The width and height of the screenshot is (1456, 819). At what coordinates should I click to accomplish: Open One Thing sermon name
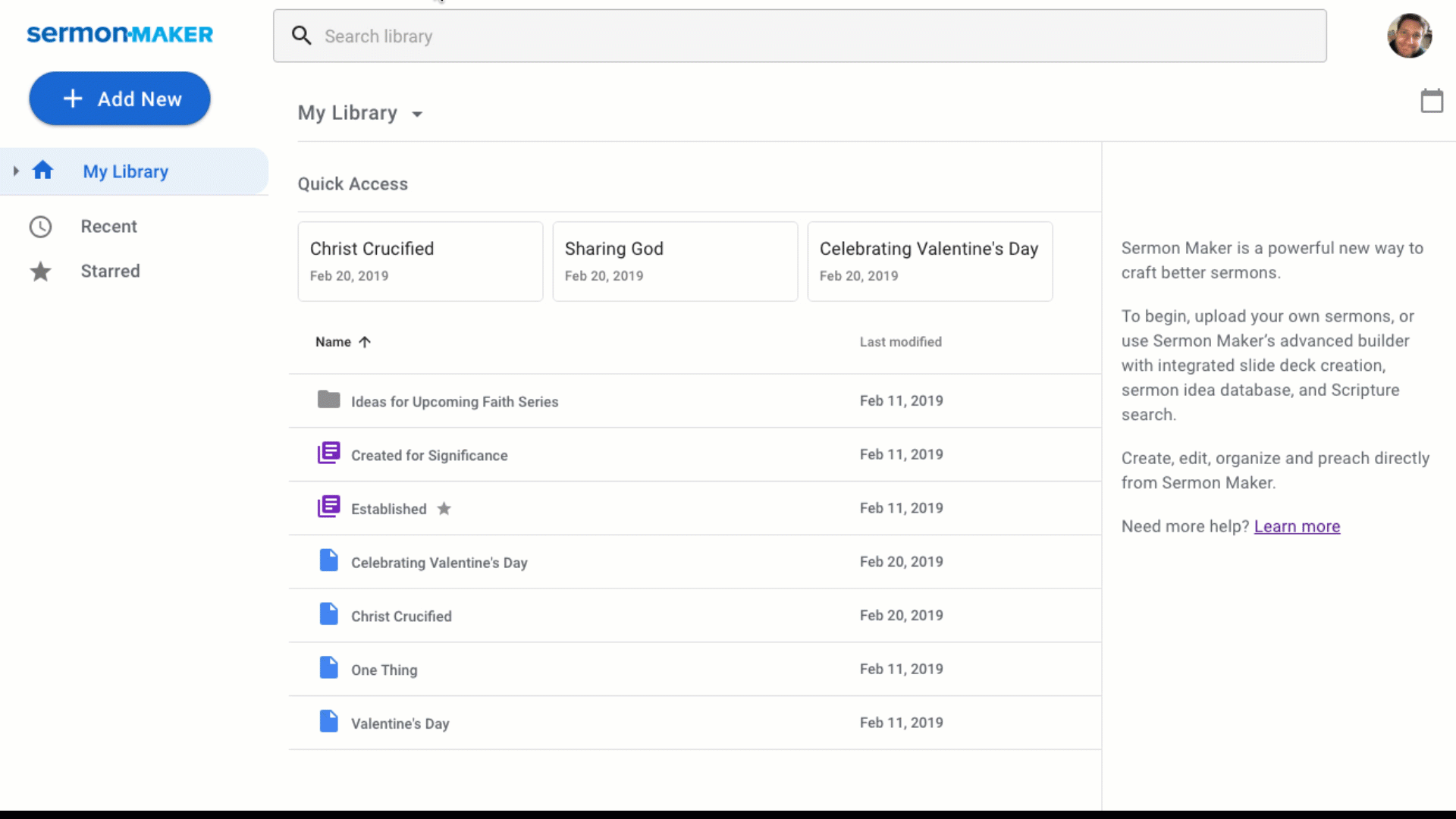point(384,670)
